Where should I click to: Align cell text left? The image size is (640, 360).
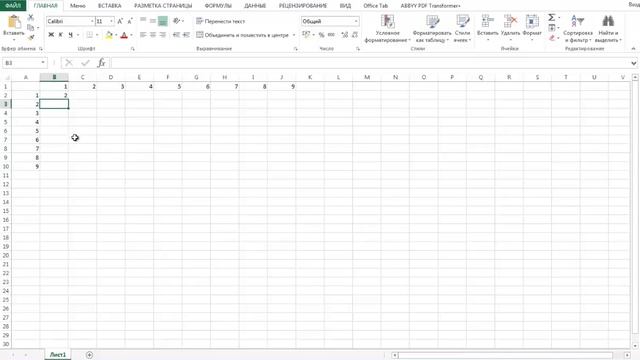tap(143, 35)
